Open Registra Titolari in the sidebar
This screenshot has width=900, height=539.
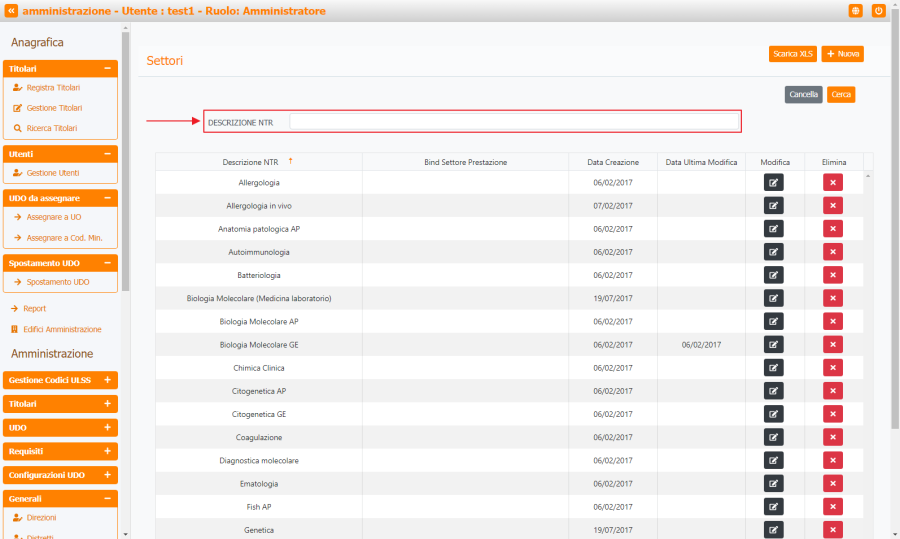coord(53,88)
